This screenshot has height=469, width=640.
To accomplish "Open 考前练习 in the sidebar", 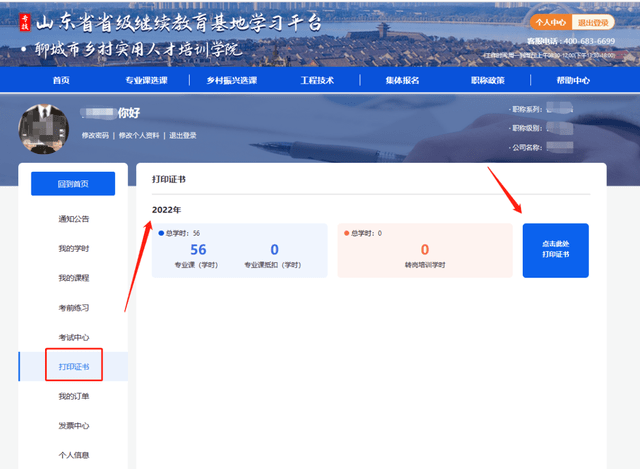I will coord(73,308).
